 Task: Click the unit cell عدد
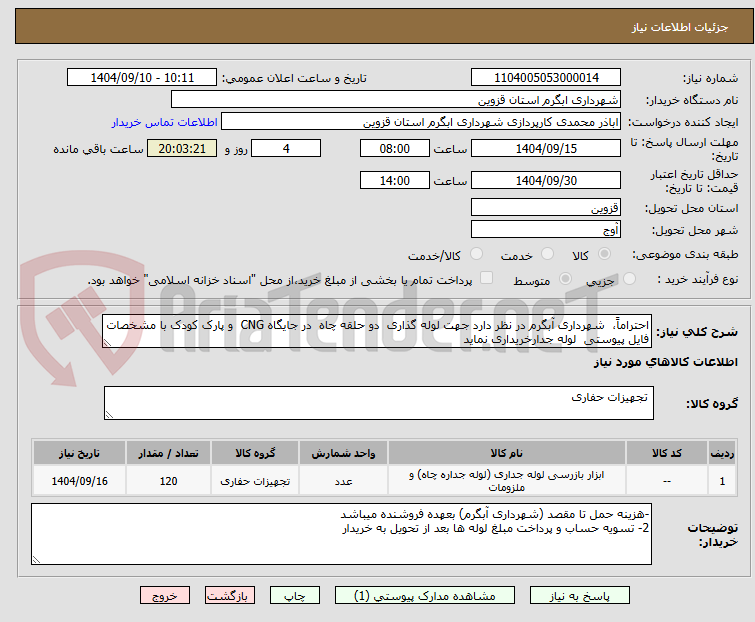click(343, 481)
